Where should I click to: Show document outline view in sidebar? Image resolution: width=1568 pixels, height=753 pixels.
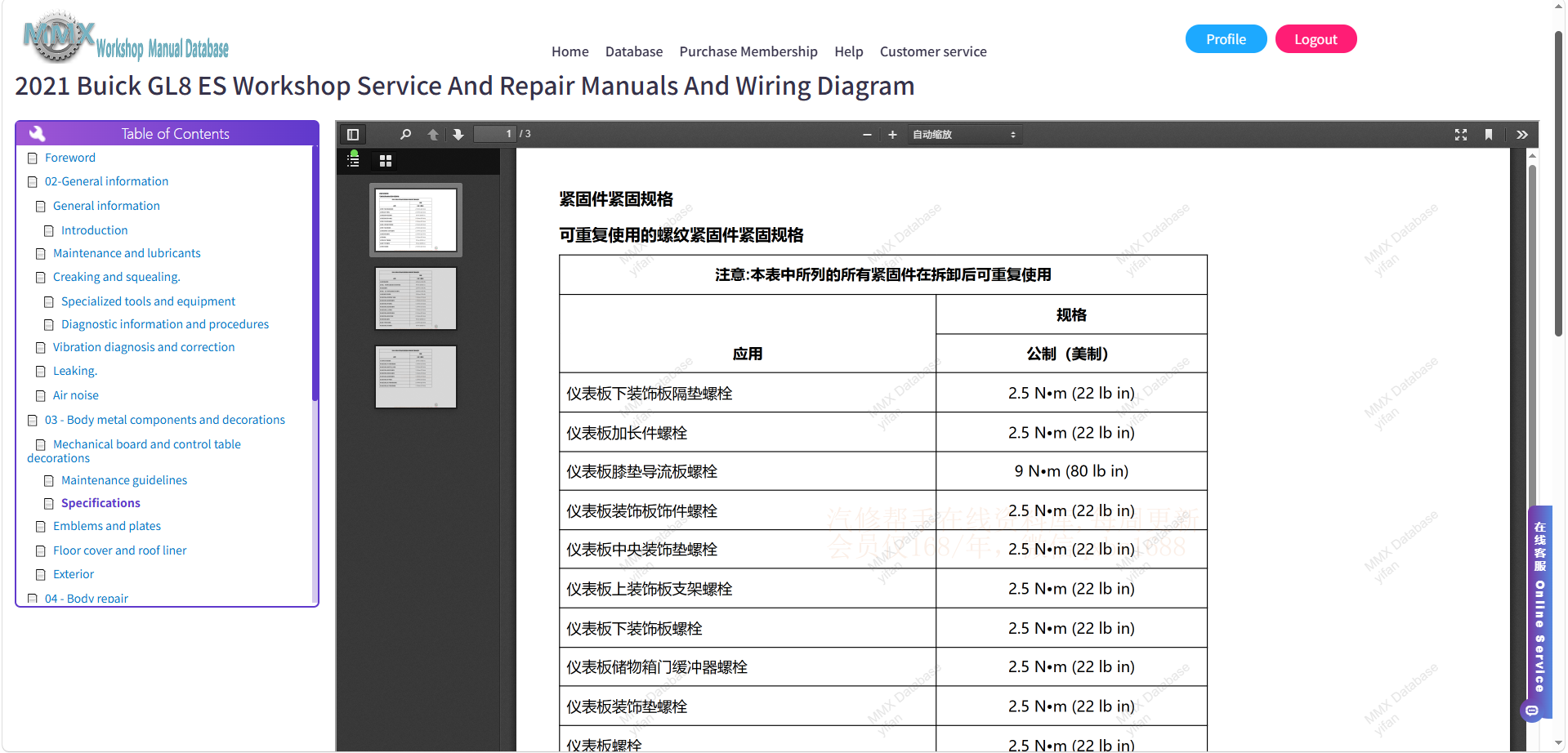coord(353,160)
